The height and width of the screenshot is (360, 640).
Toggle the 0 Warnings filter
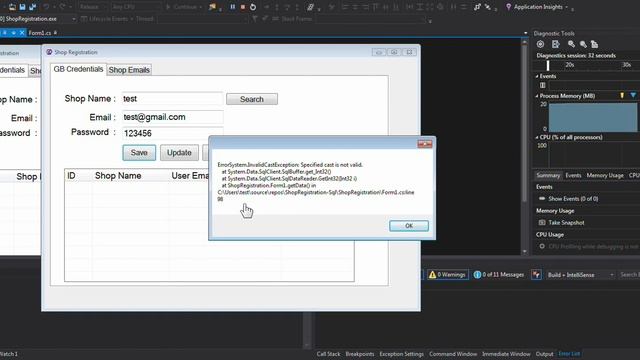point(447,275)
